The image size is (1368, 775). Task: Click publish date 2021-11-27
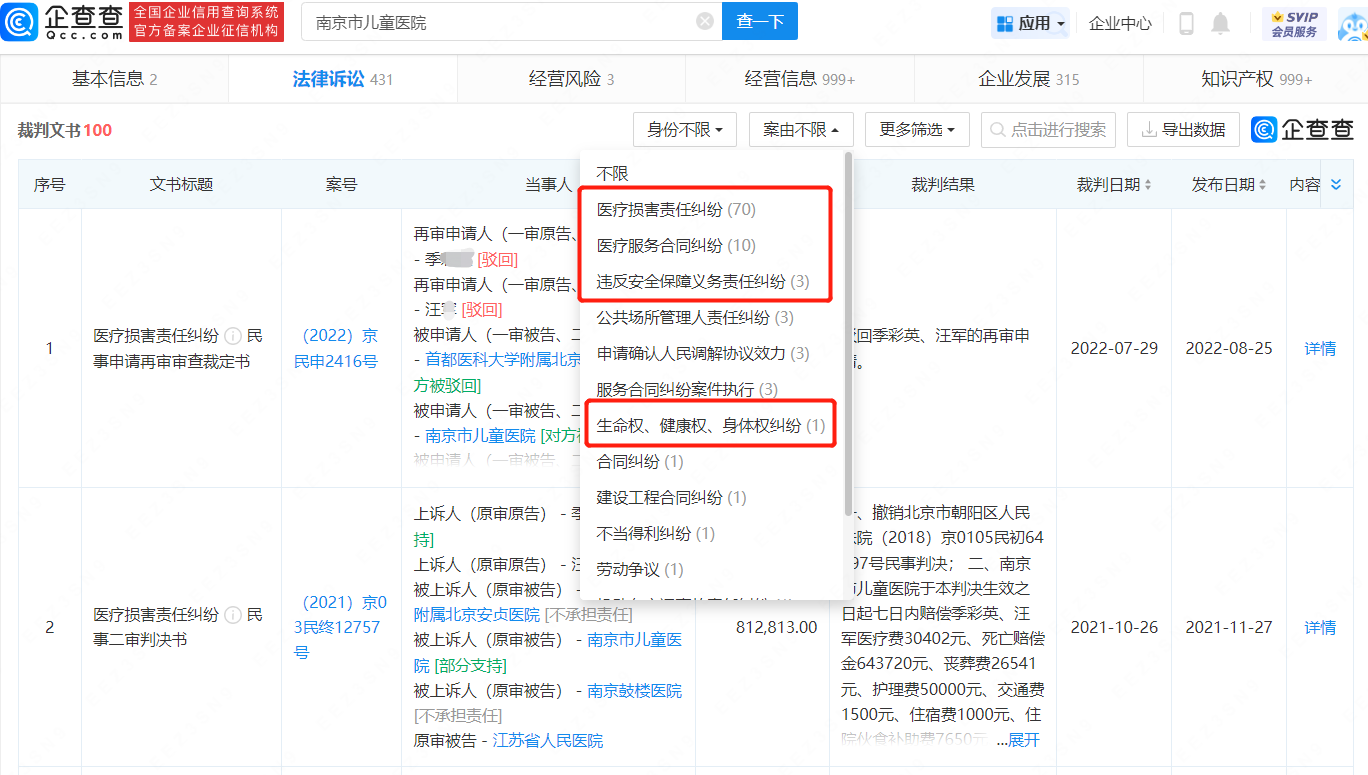pyautogui.click(x=1229, y=627)
